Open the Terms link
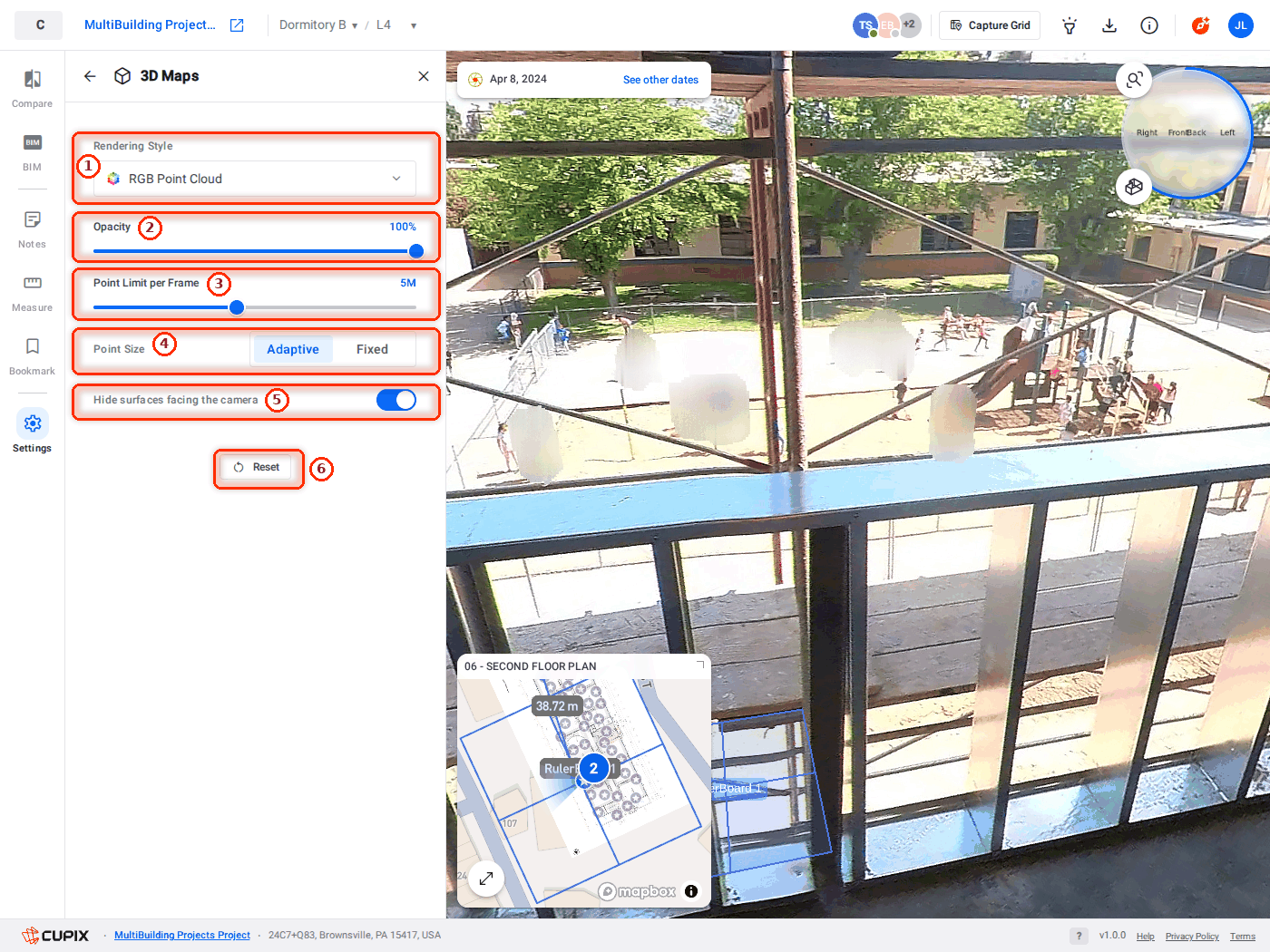Viewport: 1270px width, 952px height. click(x=1243, y=937)
